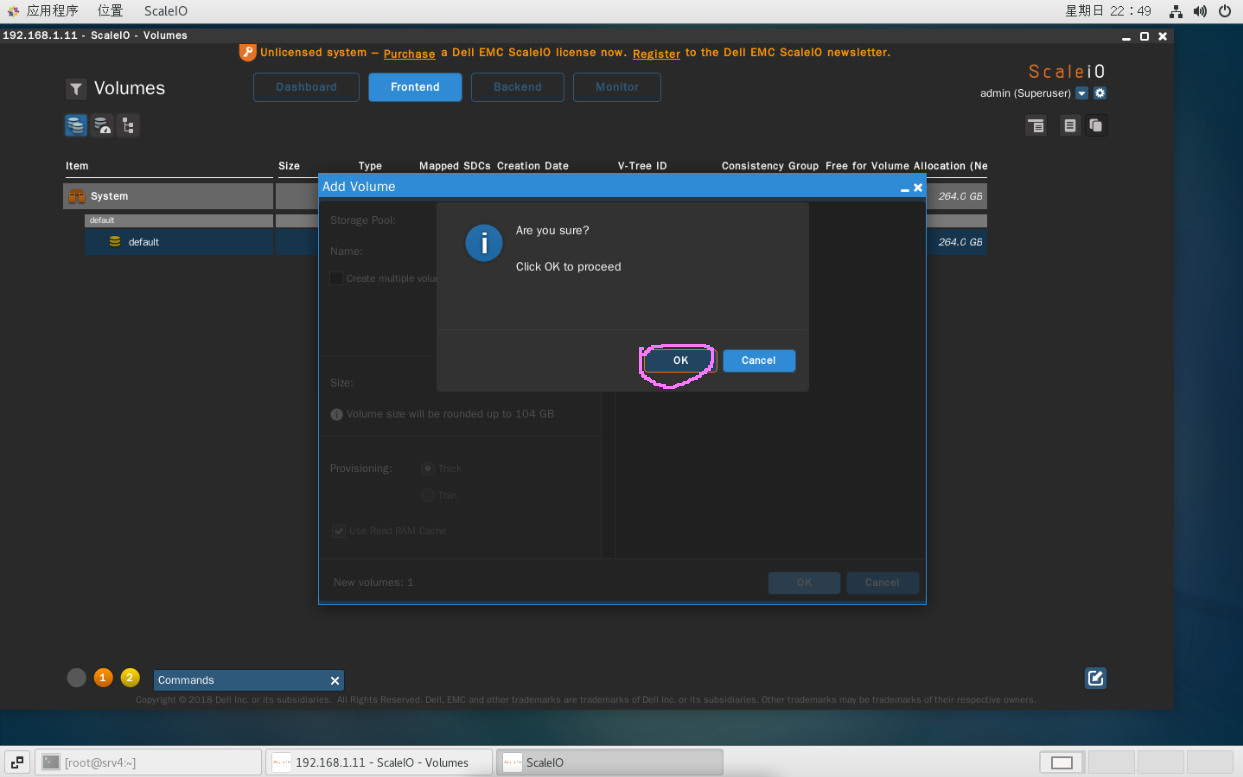Click the collapse-all rows toolbar icon
This screenshot has width=1243, height=777.
1036,125
